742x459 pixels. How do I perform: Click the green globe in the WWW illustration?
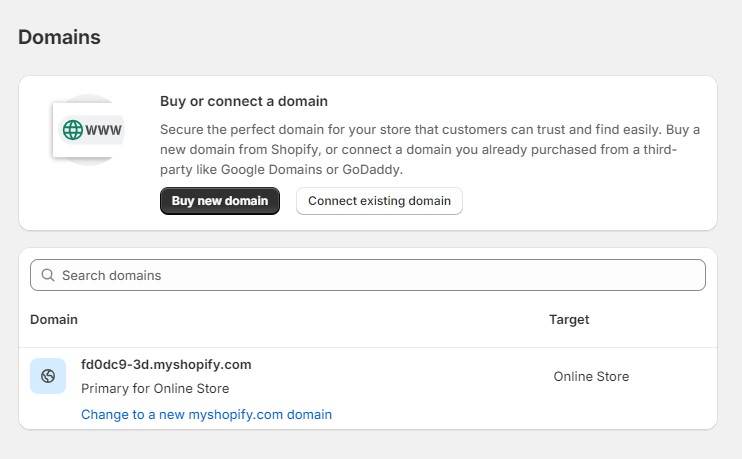[73, 130]
